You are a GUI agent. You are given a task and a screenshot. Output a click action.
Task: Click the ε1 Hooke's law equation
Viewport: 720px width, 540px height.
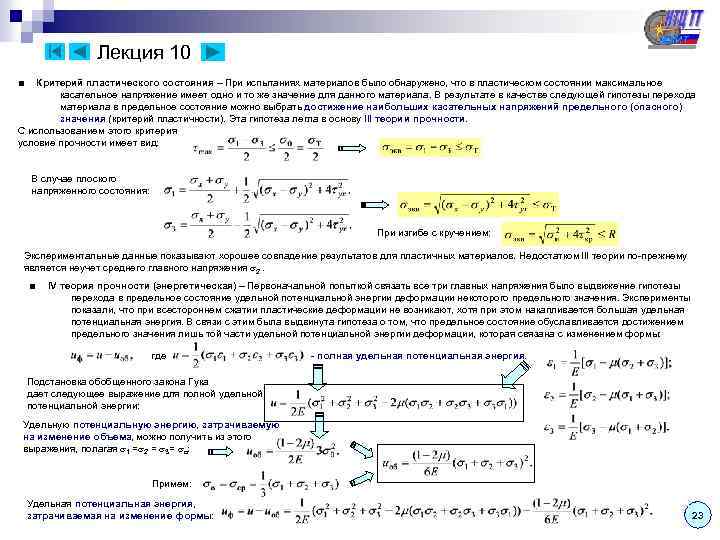(608, 363)
